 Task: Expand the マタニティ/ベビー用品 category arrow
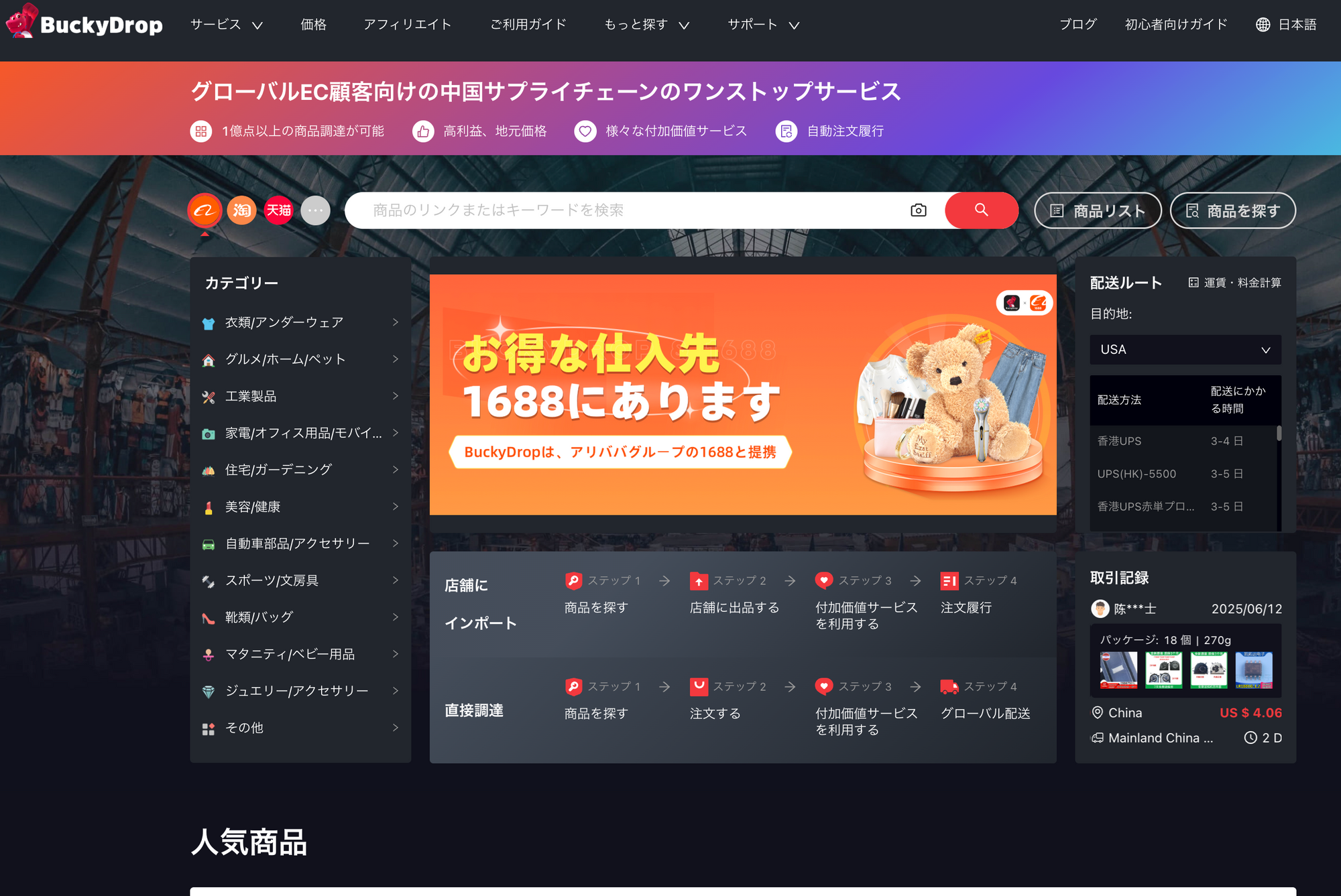(396, 654)
